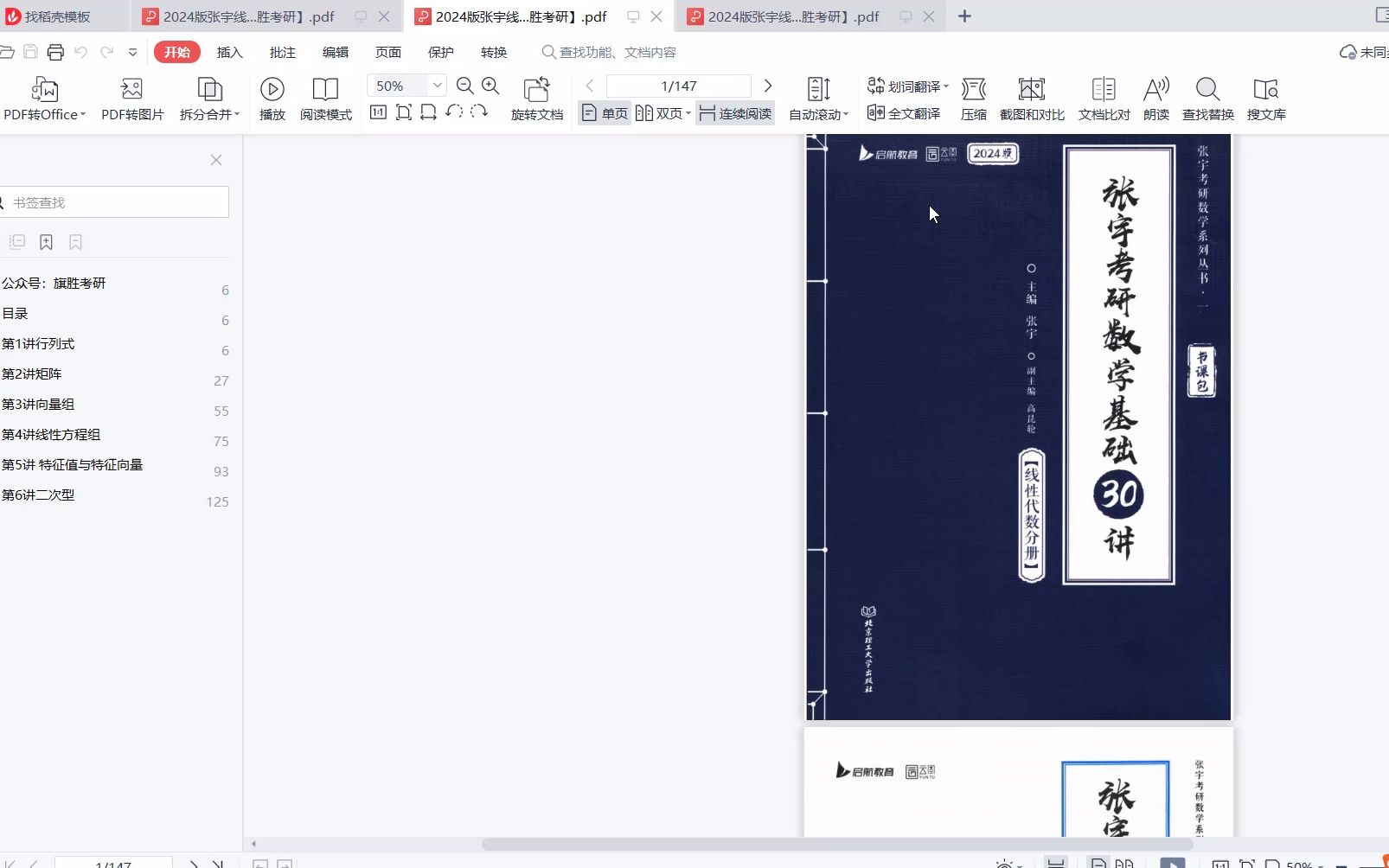Click the fit width icon
The width and height of the screenshot is (1389, 868).
tap(428, 112)
